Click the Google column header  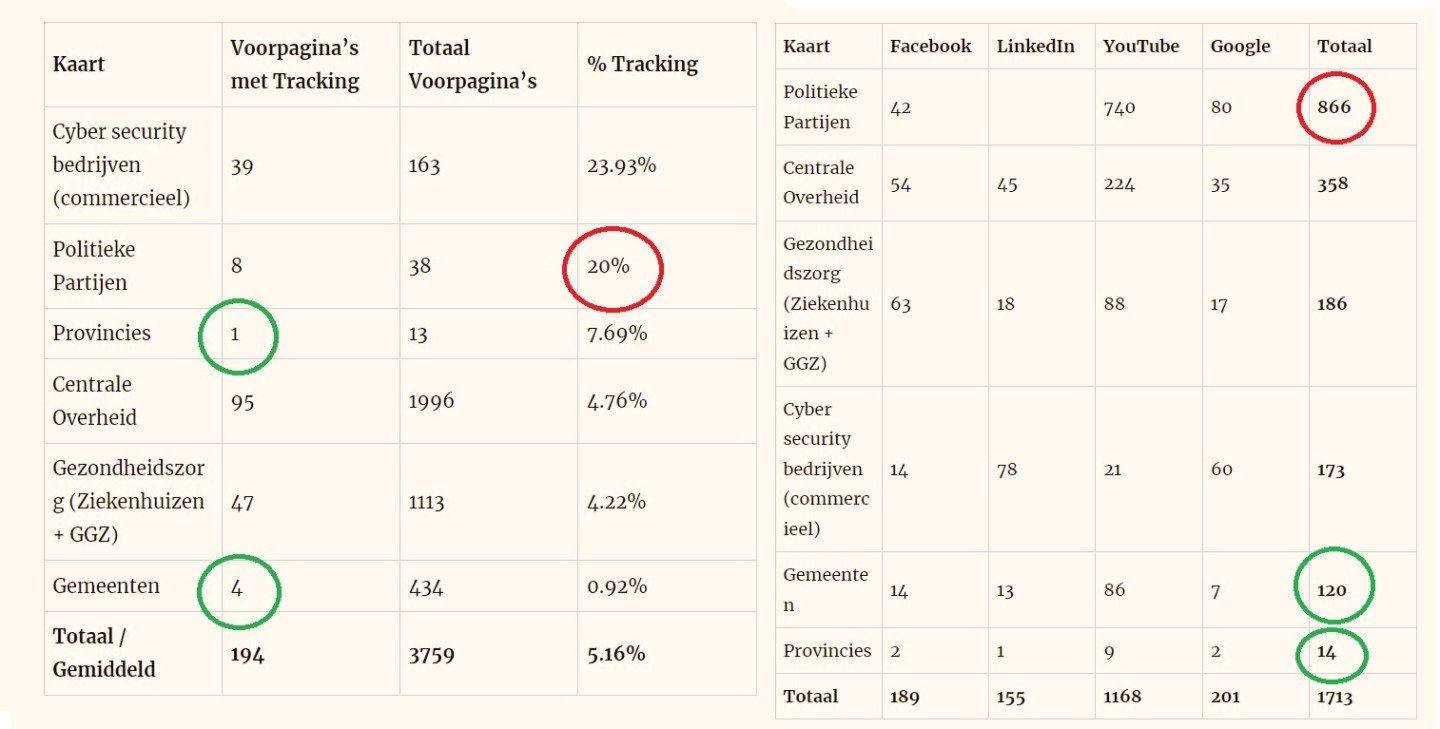pyautogui.click(x=1240, y=46)
